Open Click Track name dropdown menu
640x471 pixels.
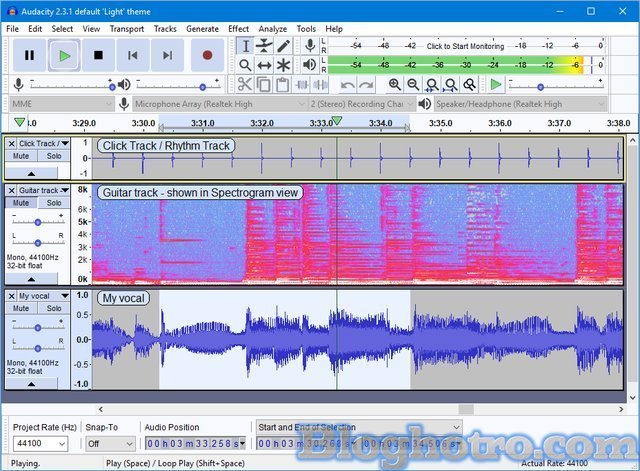[x=44, y=144]
